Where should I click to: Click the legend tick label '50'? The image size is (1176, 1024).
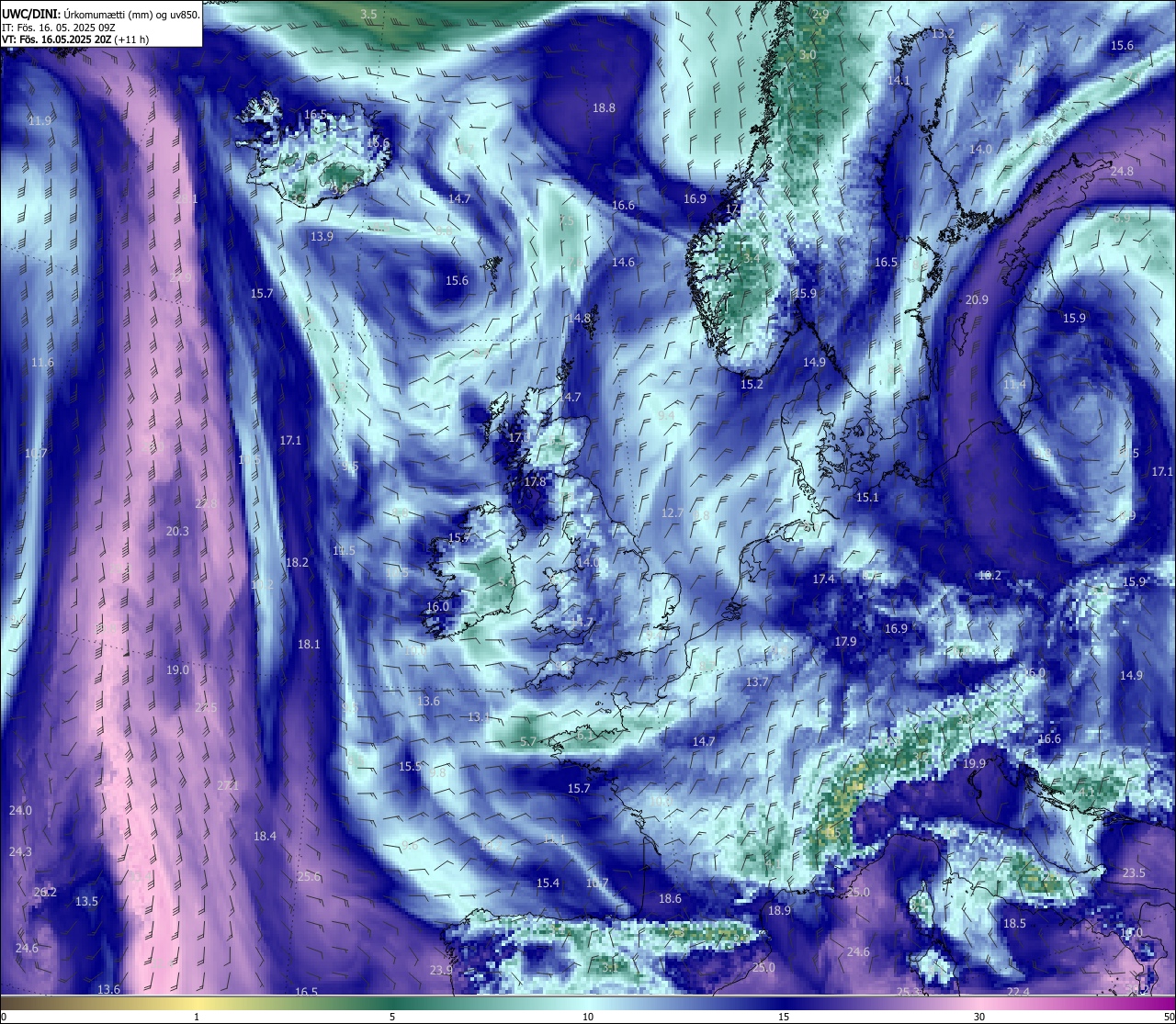click(1169, 1017)
